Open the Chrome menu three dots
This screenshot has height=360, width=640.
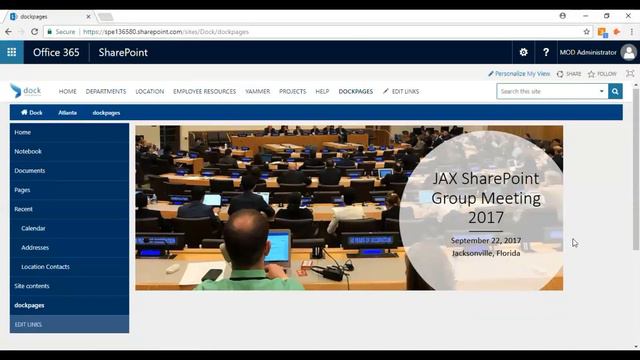click(x=631, y=31)
